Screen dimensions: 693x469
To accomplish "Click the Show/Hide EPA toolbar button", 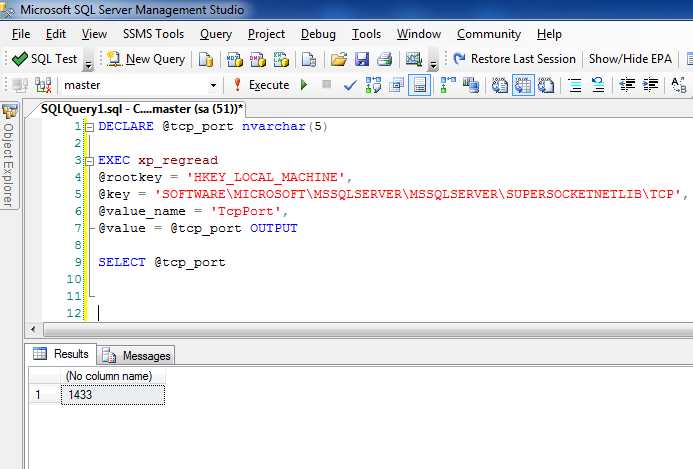I will 630,59.
